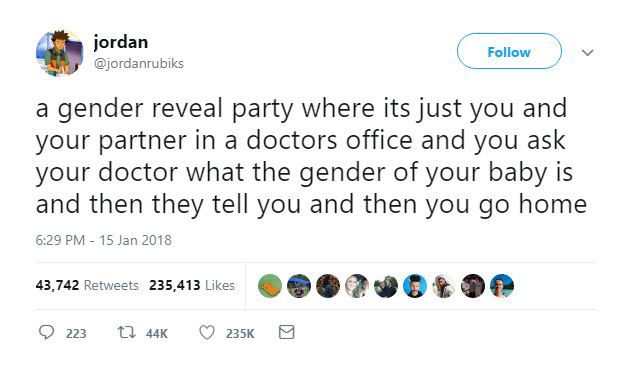Follow the jordan account

coord(509,51)
